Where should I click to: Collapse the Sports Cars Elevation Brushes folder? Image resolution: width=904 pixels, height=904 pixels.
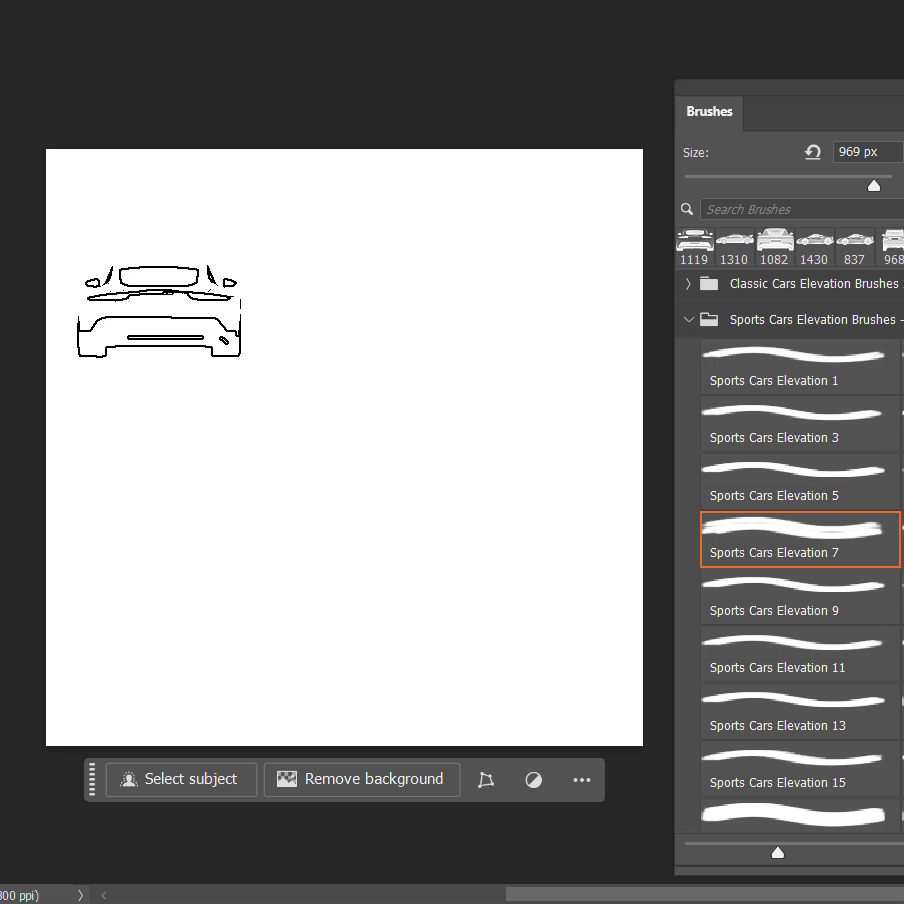[688, 319]
